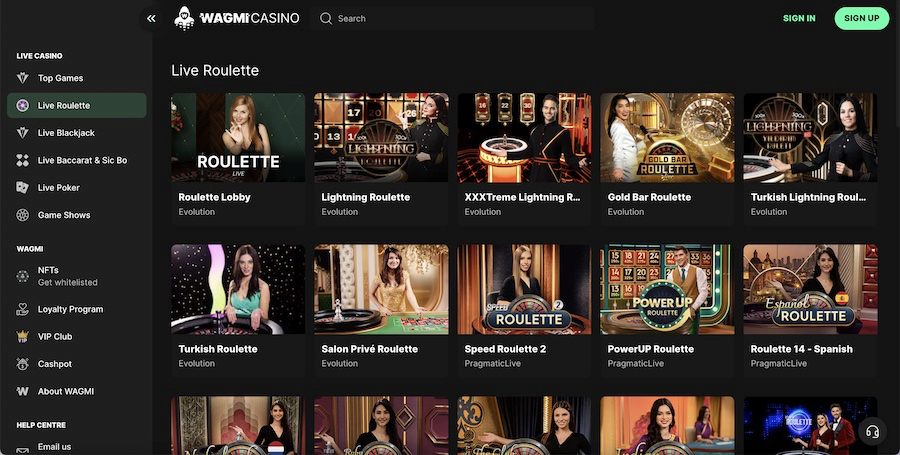Click Evolution label under Roulette Lobby
900x455 pixels.
tap(197, 212)
